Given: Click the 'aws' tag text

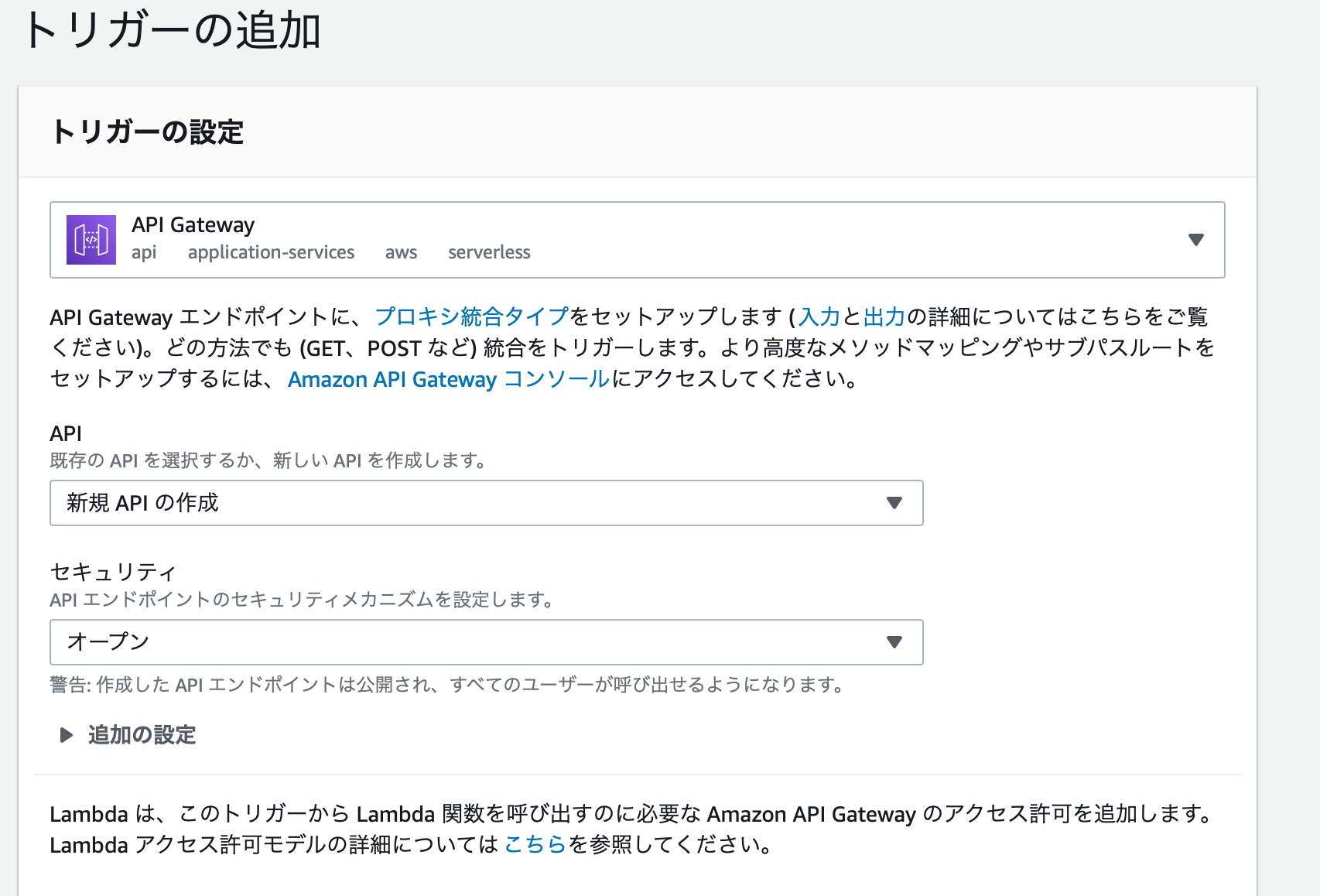Looking at the screenshot, I should [401, 252].
